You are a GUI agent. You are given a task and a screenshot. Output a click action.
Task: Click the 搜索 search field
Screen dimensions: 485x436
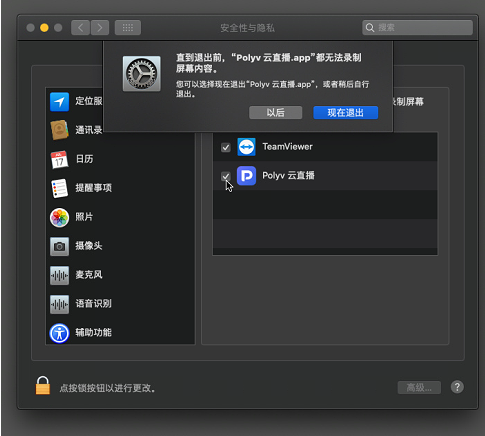[417, 28]
